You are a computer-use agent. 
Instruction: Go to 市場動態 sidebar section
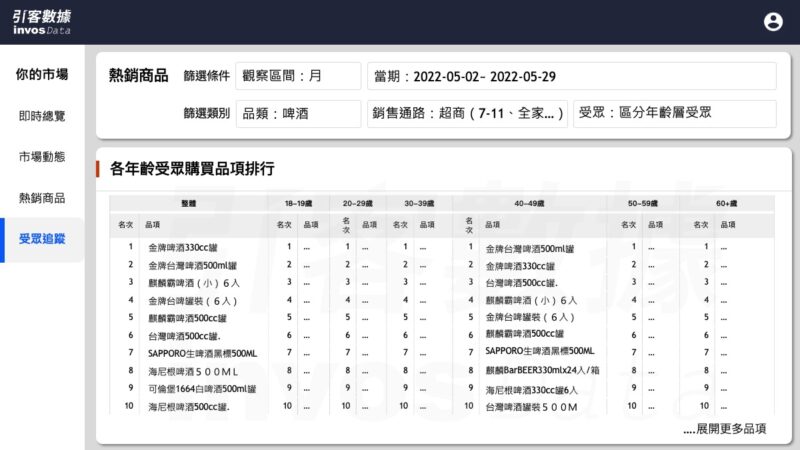[x=42, y=157]
